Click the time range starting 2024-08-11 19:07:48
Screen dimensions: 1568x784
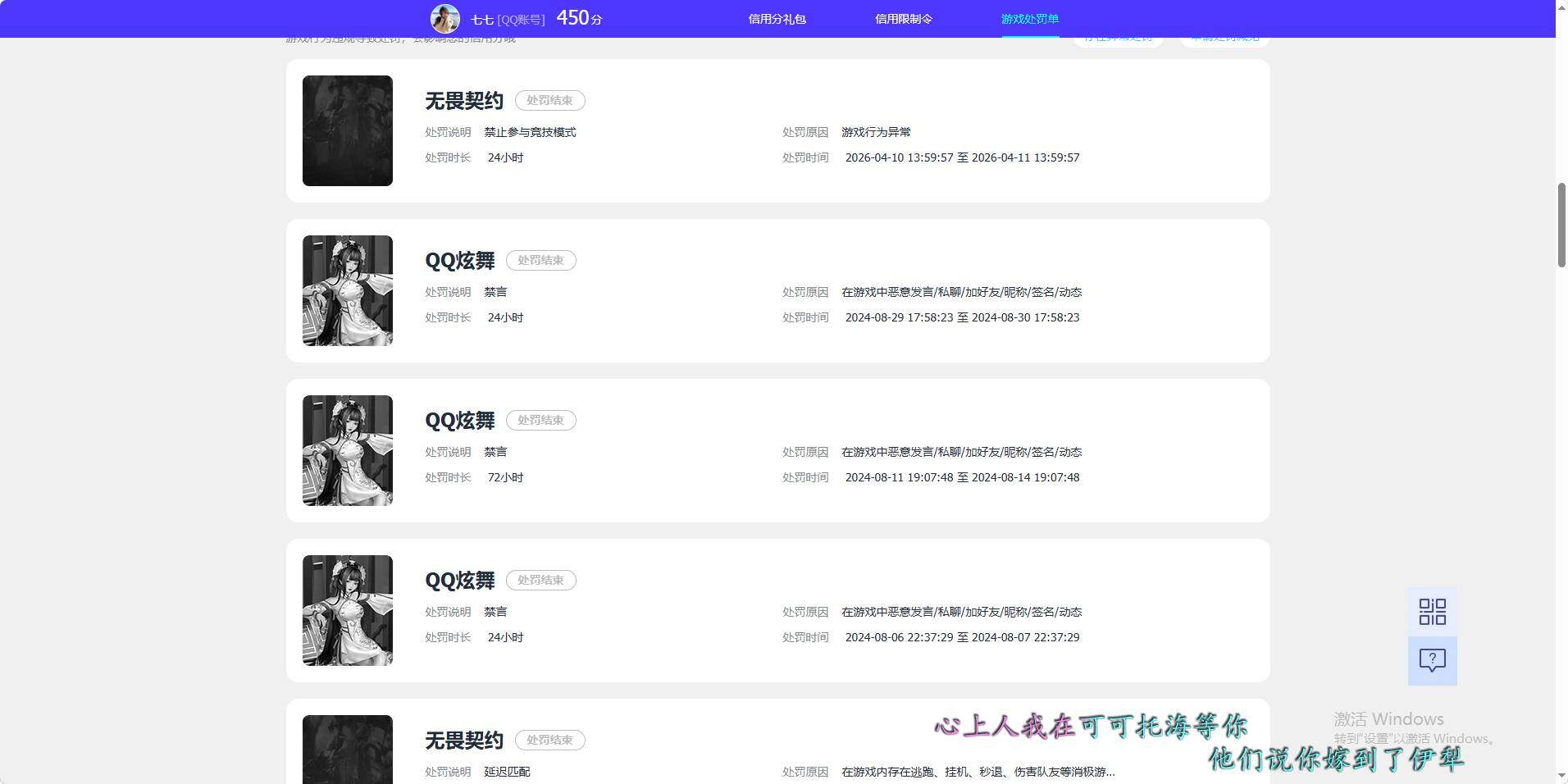962,477
